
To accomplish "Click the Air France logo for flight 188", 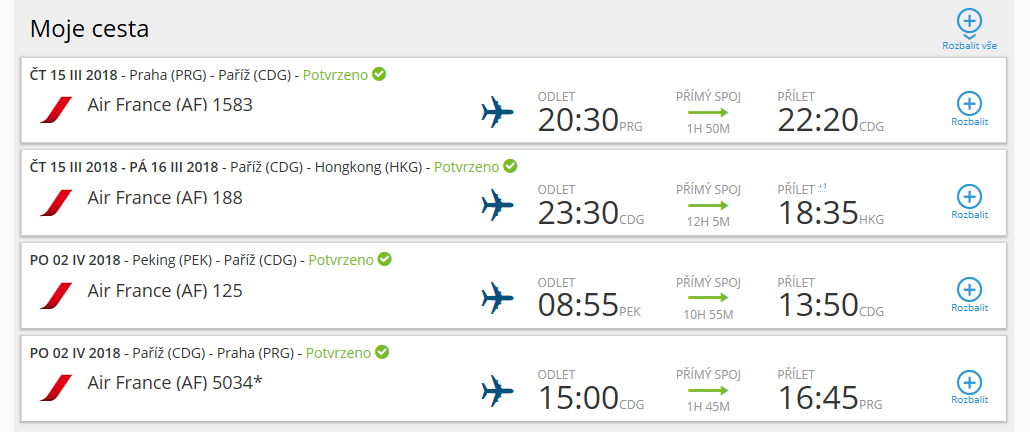I will pyautogui.click(x=56, y=203).
